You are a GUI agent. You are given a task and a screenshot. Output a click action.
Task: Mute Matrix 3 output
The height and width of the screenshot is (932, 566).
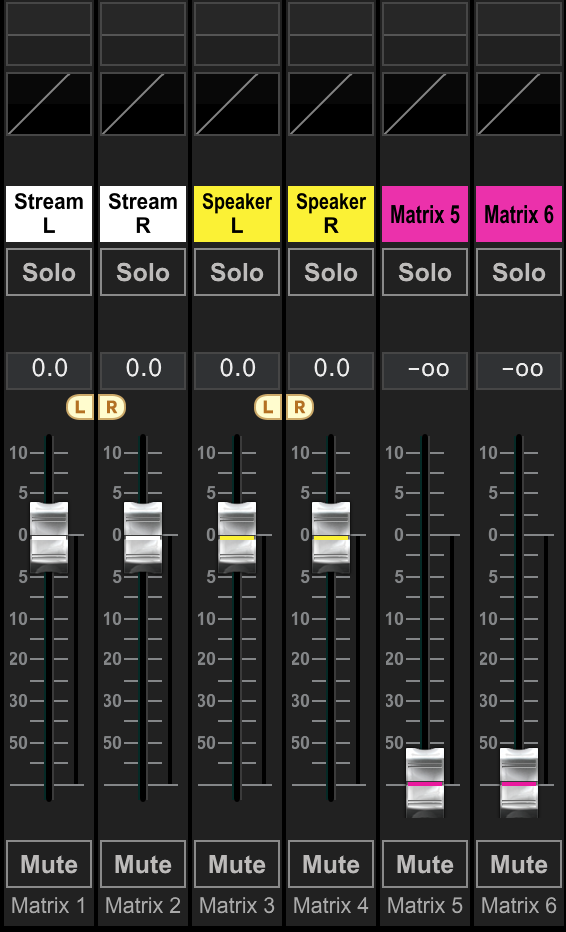237,864
